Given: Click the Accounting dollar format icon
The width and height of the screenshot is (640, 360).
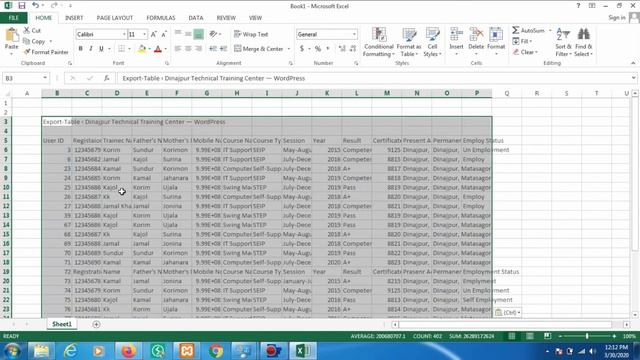Looking at the screenshot, I should pos(302,49).
